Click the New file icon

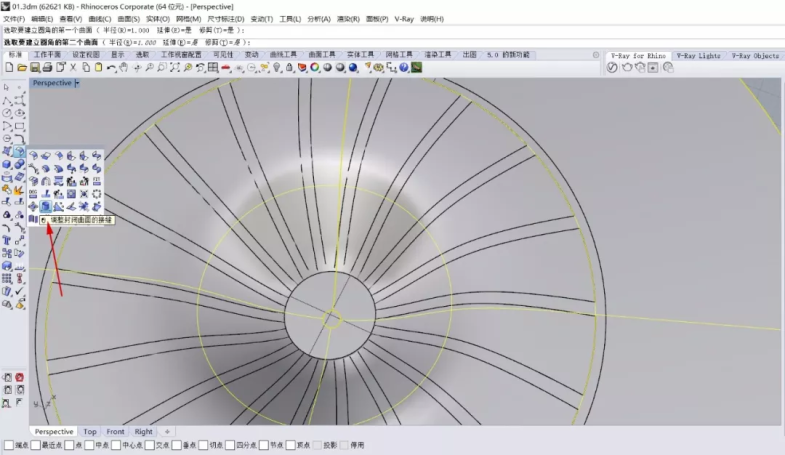pos(9,67)
